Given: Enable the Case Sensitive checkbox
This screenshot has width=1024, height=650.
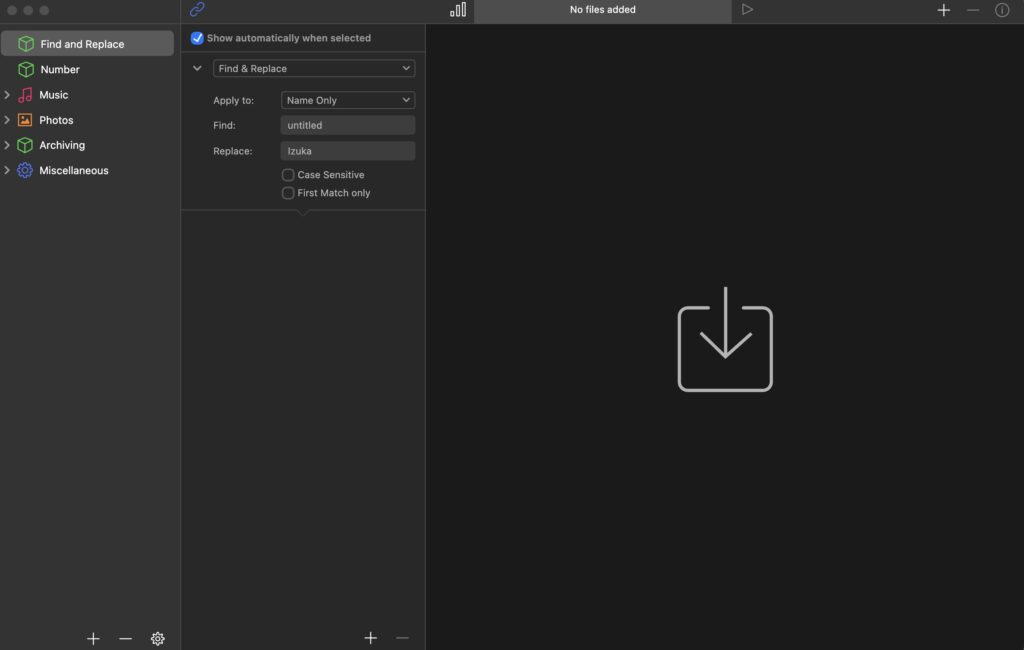Looking at the screenshot, I should coord(288,175).
